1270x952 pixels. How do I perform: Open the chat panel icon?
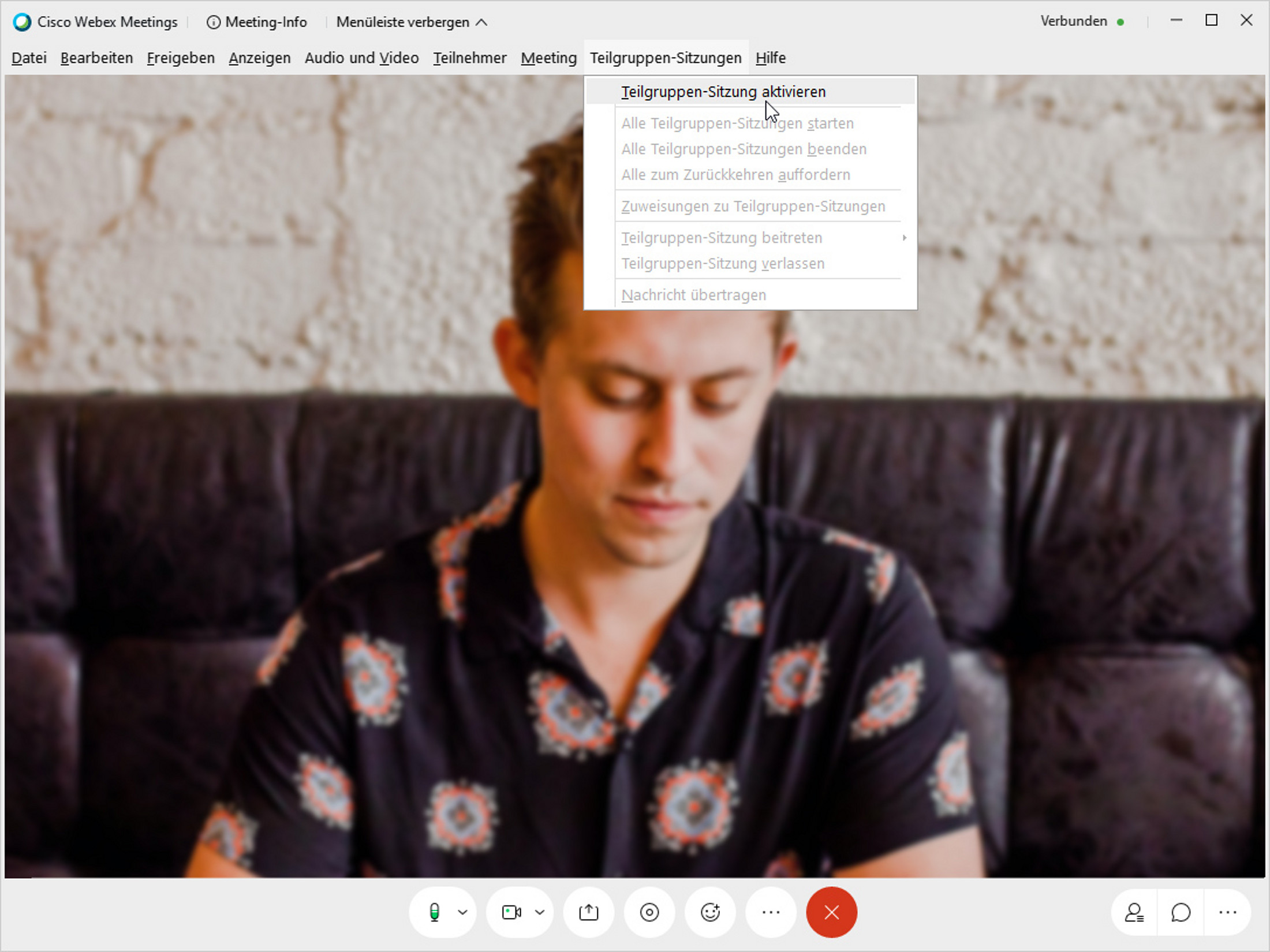point(1181,912)
